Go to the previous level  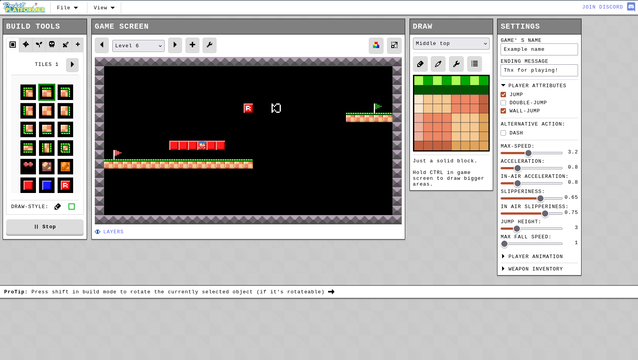(102, 45)
